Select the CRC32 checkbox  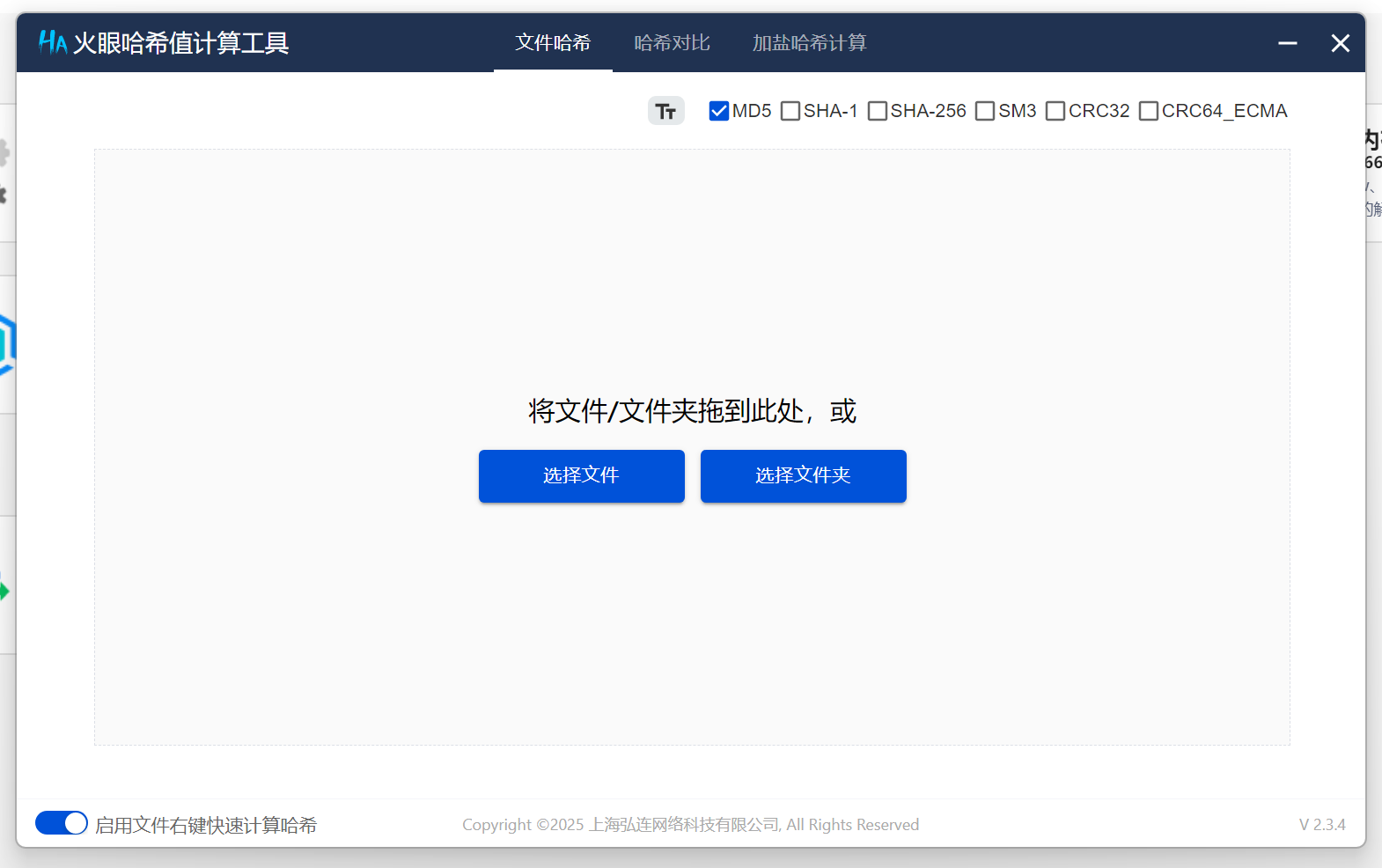1055,111
